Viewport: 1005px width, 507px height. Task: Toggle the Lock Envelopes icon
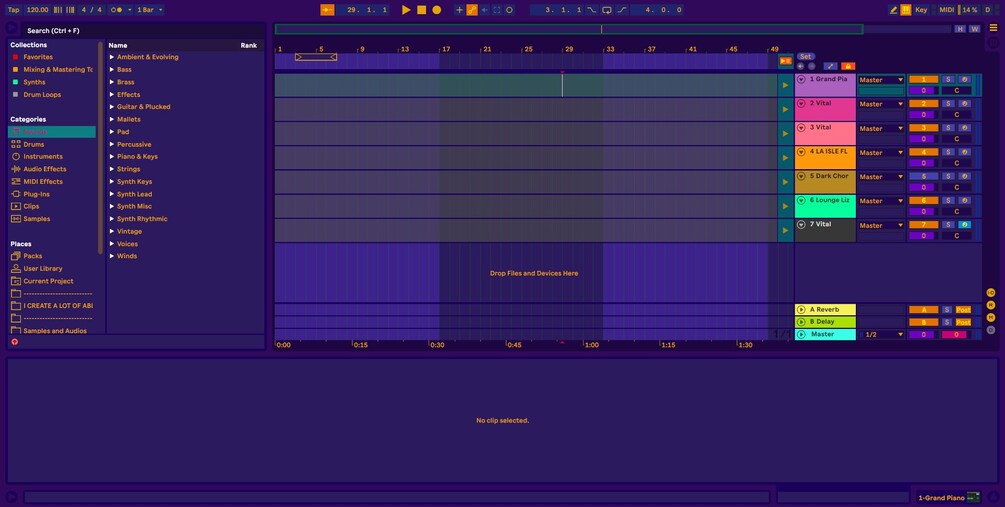[x=848, y=66]
